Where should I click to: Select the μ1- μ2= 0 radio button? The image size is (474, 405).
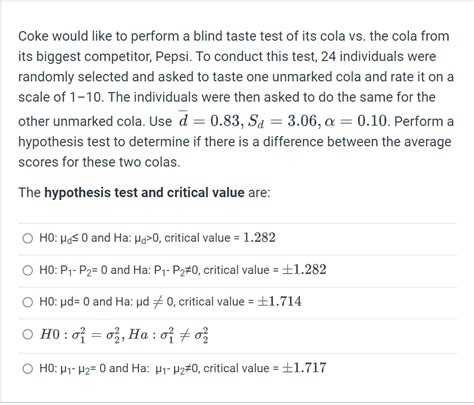28,369
